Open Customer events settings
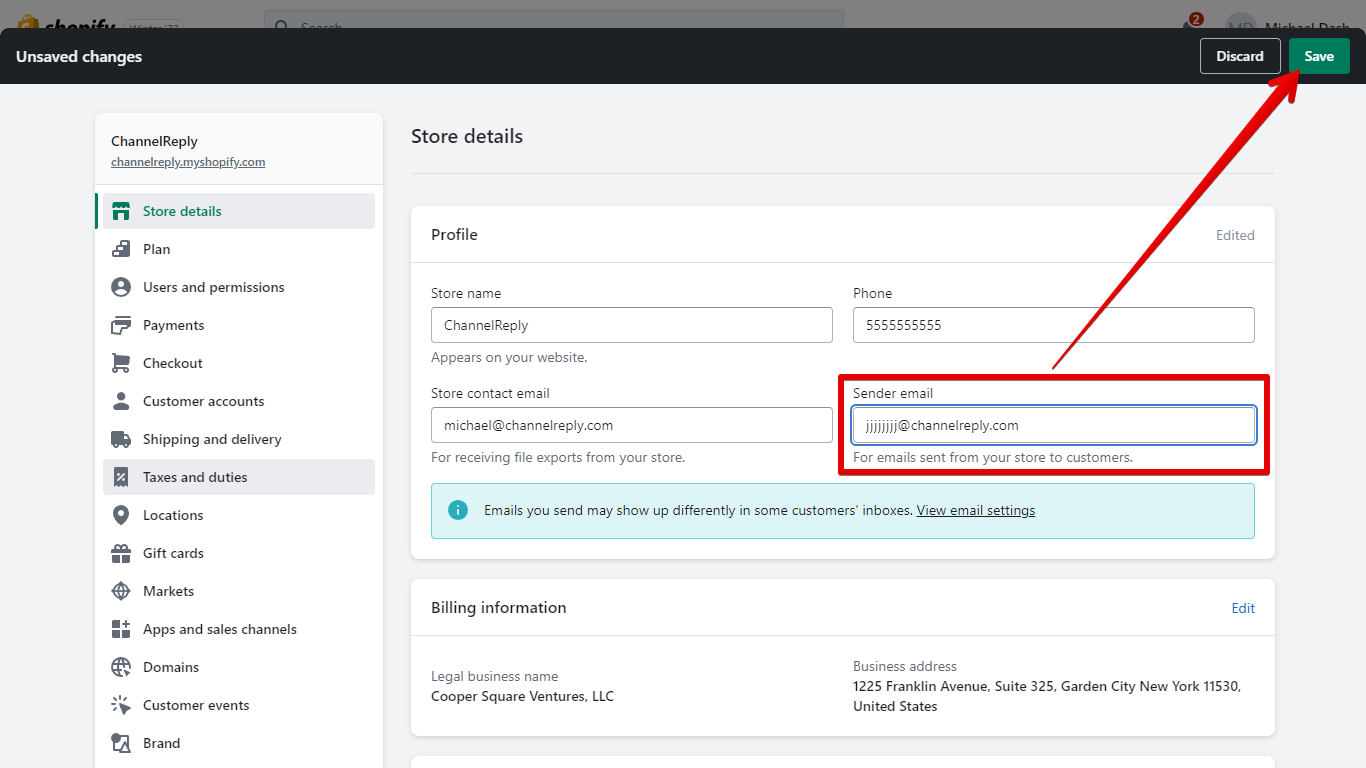This screenshot has width=1366, height=768. (x=239, y=705)
